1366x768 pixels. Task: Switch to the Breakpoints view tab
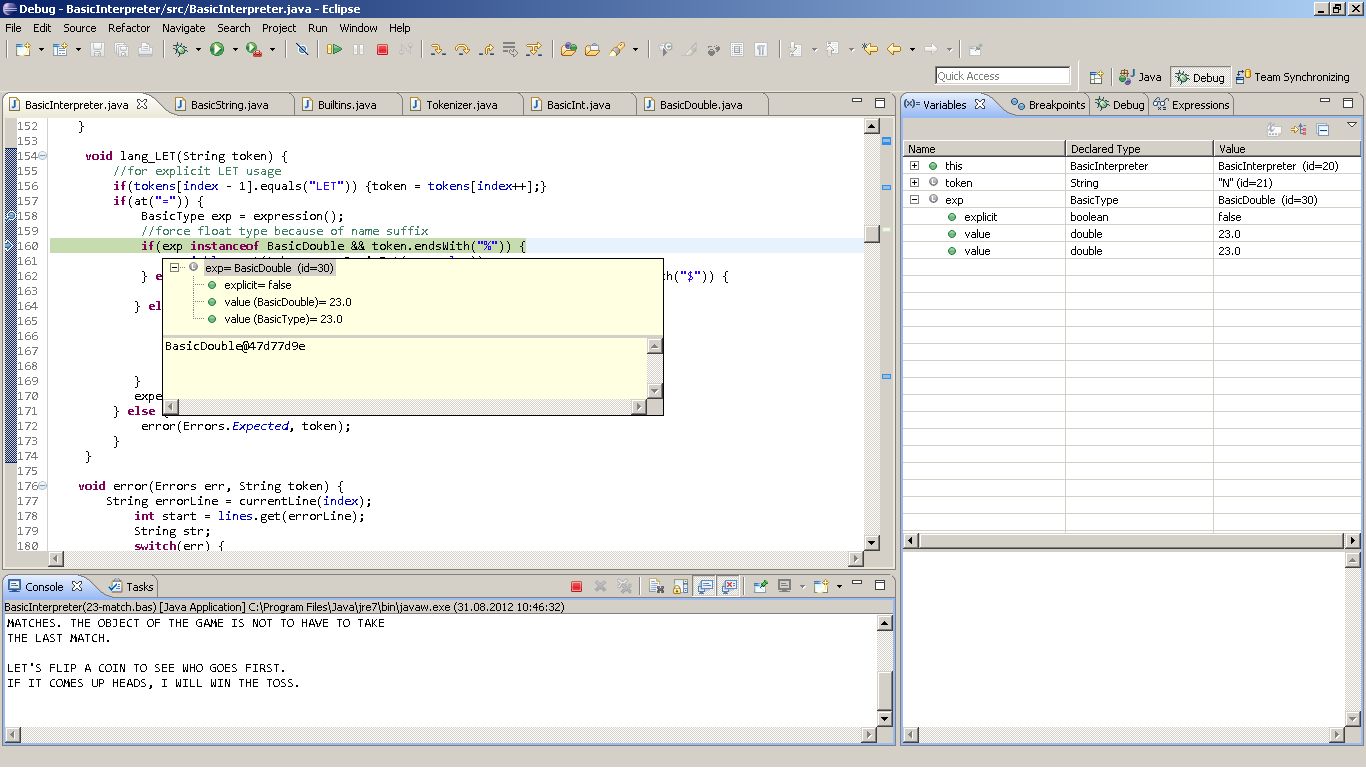tap(1048, 105)
